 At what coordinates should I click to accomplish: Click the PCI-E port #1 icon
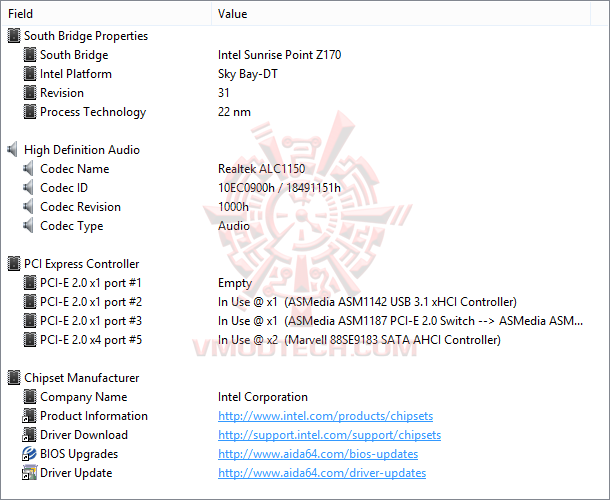pos(30,283)
